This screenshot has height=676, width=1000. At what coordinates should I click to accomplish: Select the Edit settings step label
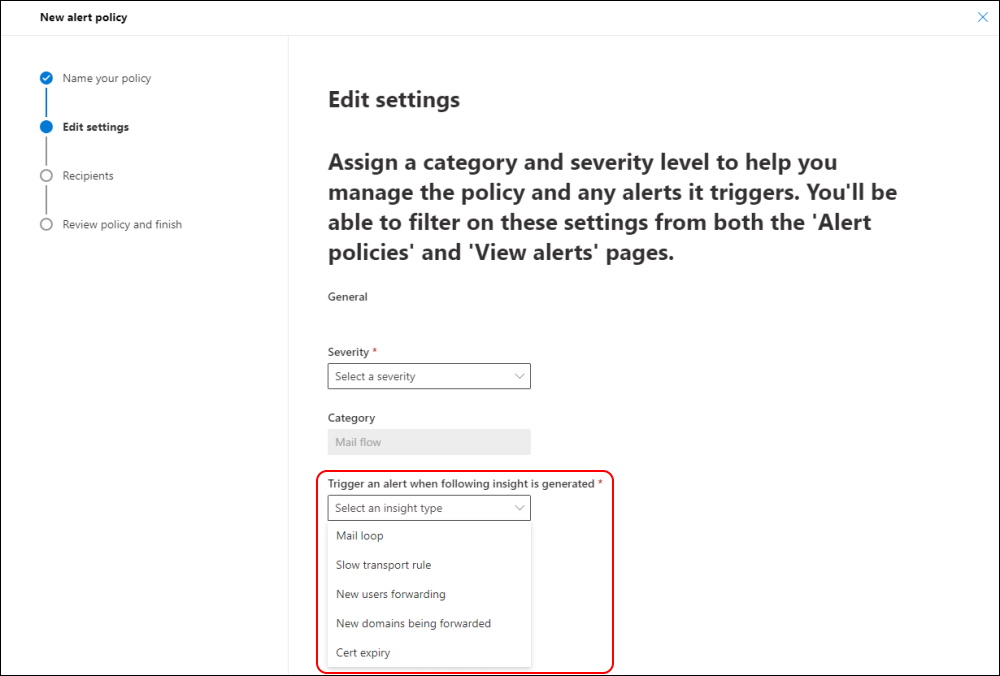96,127
